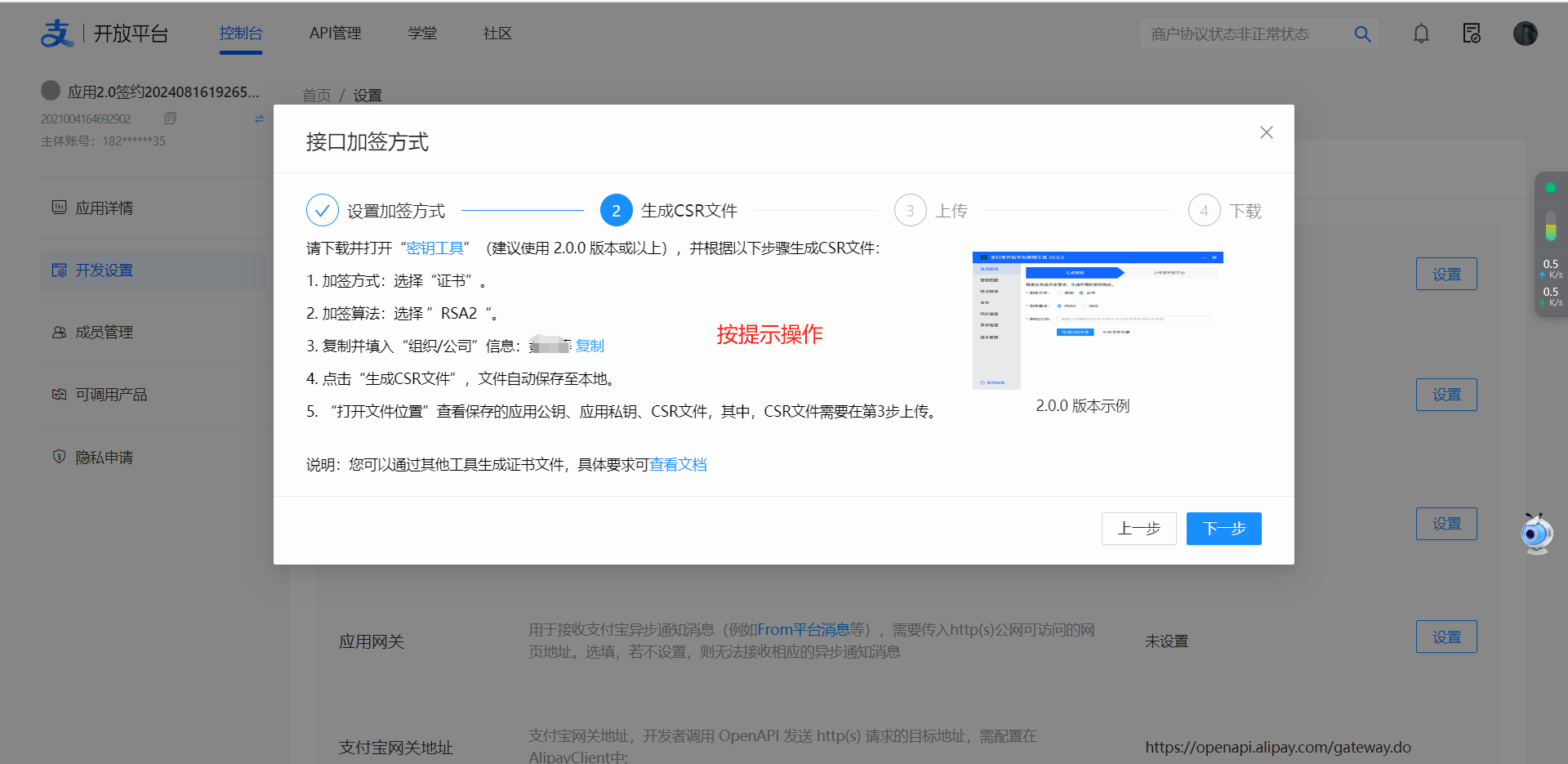Viewport: 1568px width, 764px height.
Task: Click the 下一步 button
Action: (x=1223, y=529)
